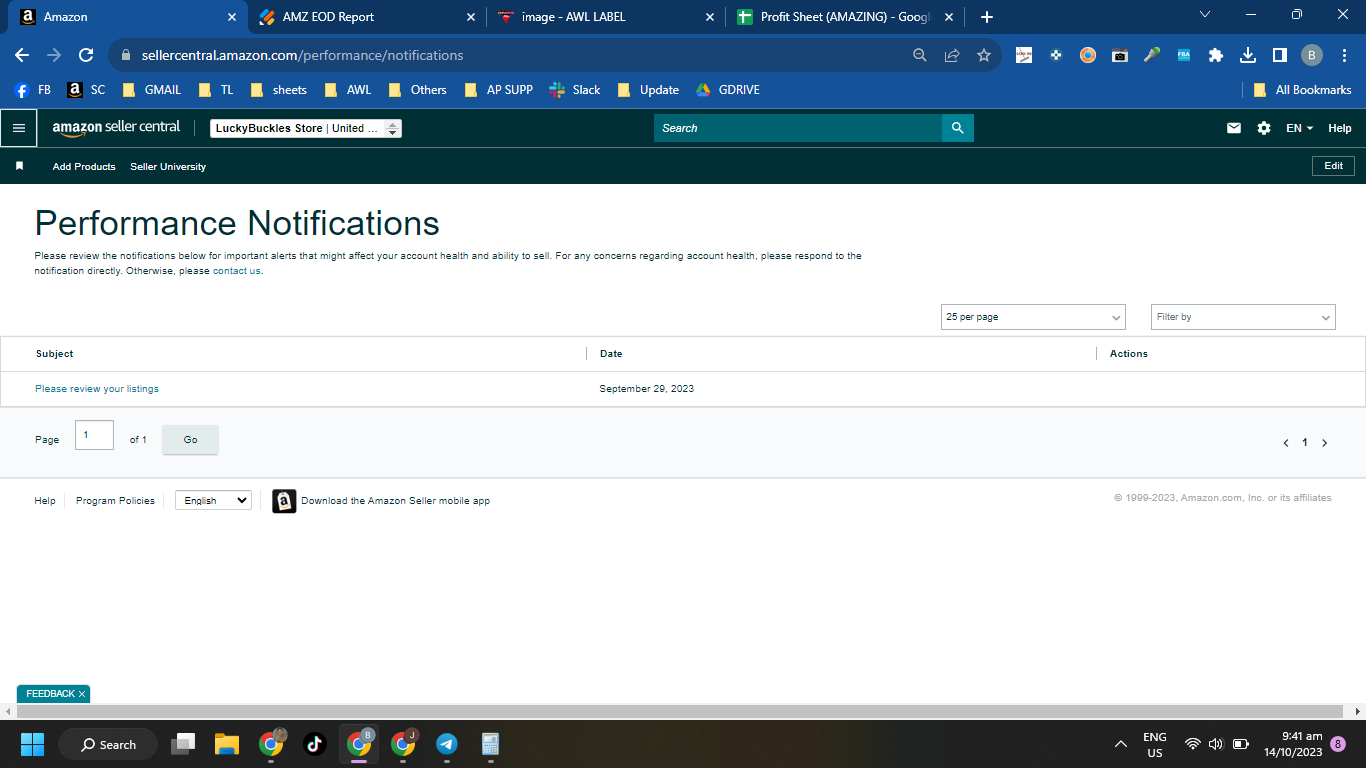Click the Help link in the footer
This screenshot has height=768, width=1366.
point(45,501)
